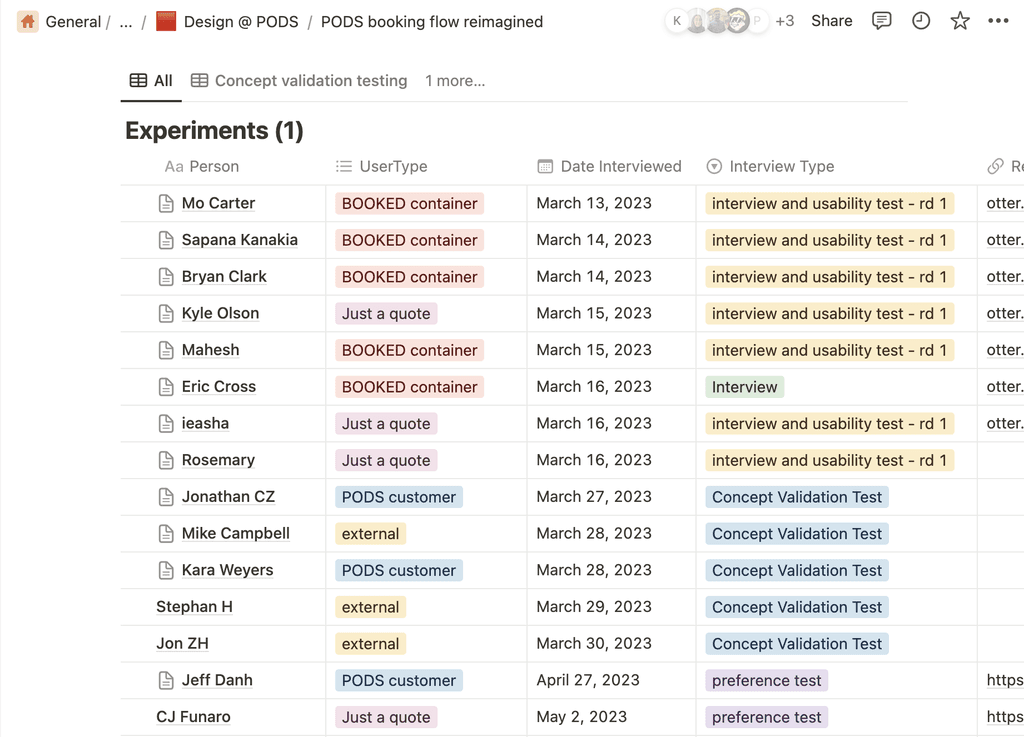Screen dimensions: 1024x737
Task: Click the Share button
Action: 831,21
